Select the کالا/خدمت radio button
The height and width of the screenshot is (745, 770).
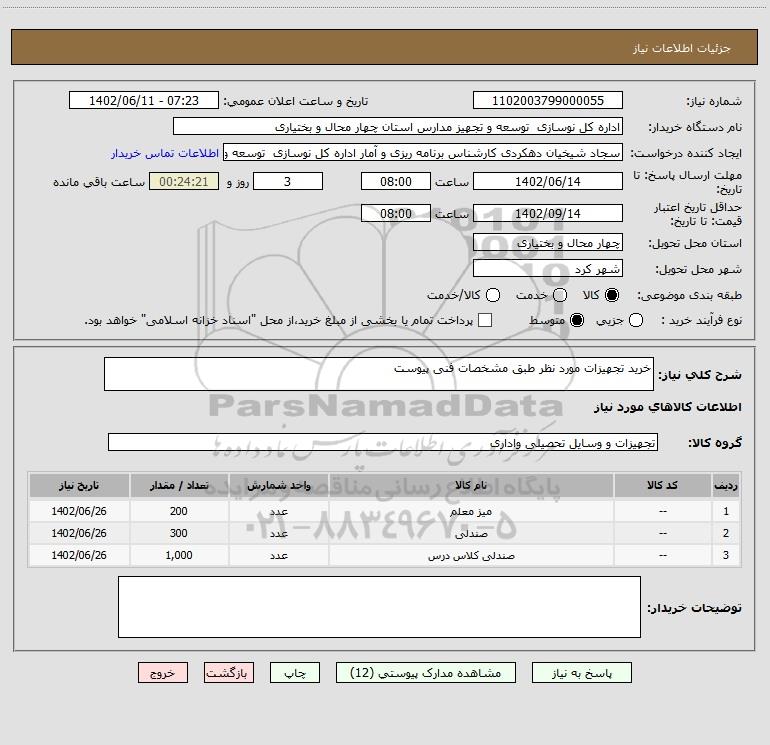coord(493,295)
